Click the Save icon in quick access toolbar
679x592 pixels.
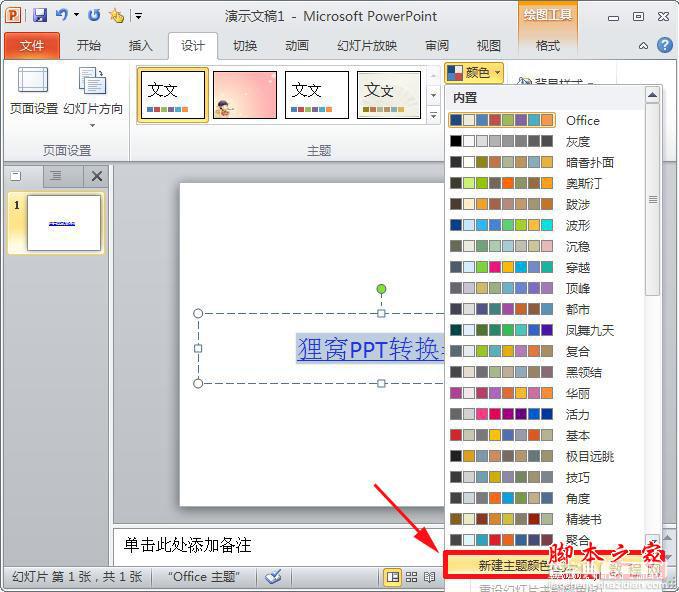click(40, 16)
